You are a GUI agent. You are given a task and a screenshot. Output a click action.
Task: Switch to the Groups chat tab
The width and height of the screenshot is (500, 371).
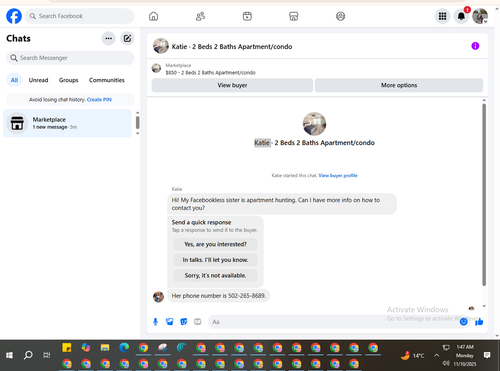click(x=68, y=80)
